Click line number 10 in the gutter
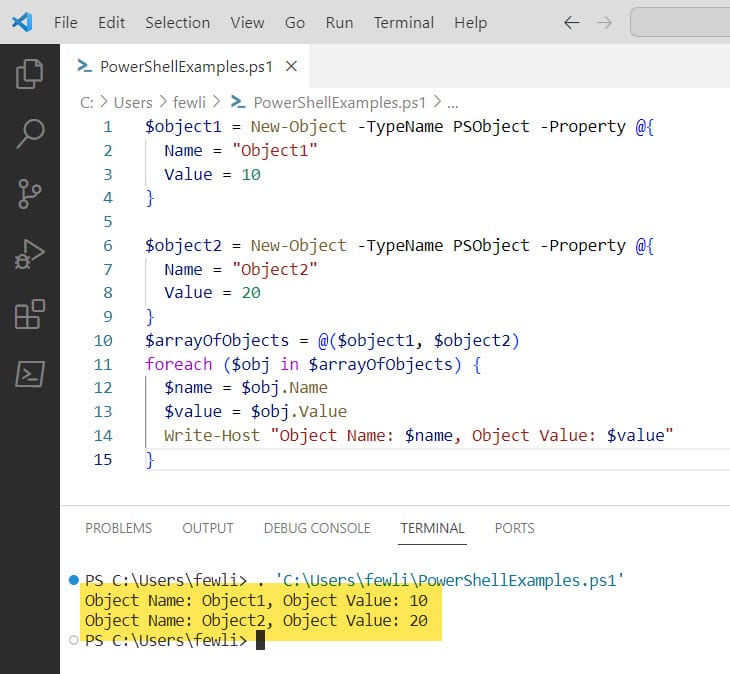Viewport: 730px width, 674px height. pos(103,340)
